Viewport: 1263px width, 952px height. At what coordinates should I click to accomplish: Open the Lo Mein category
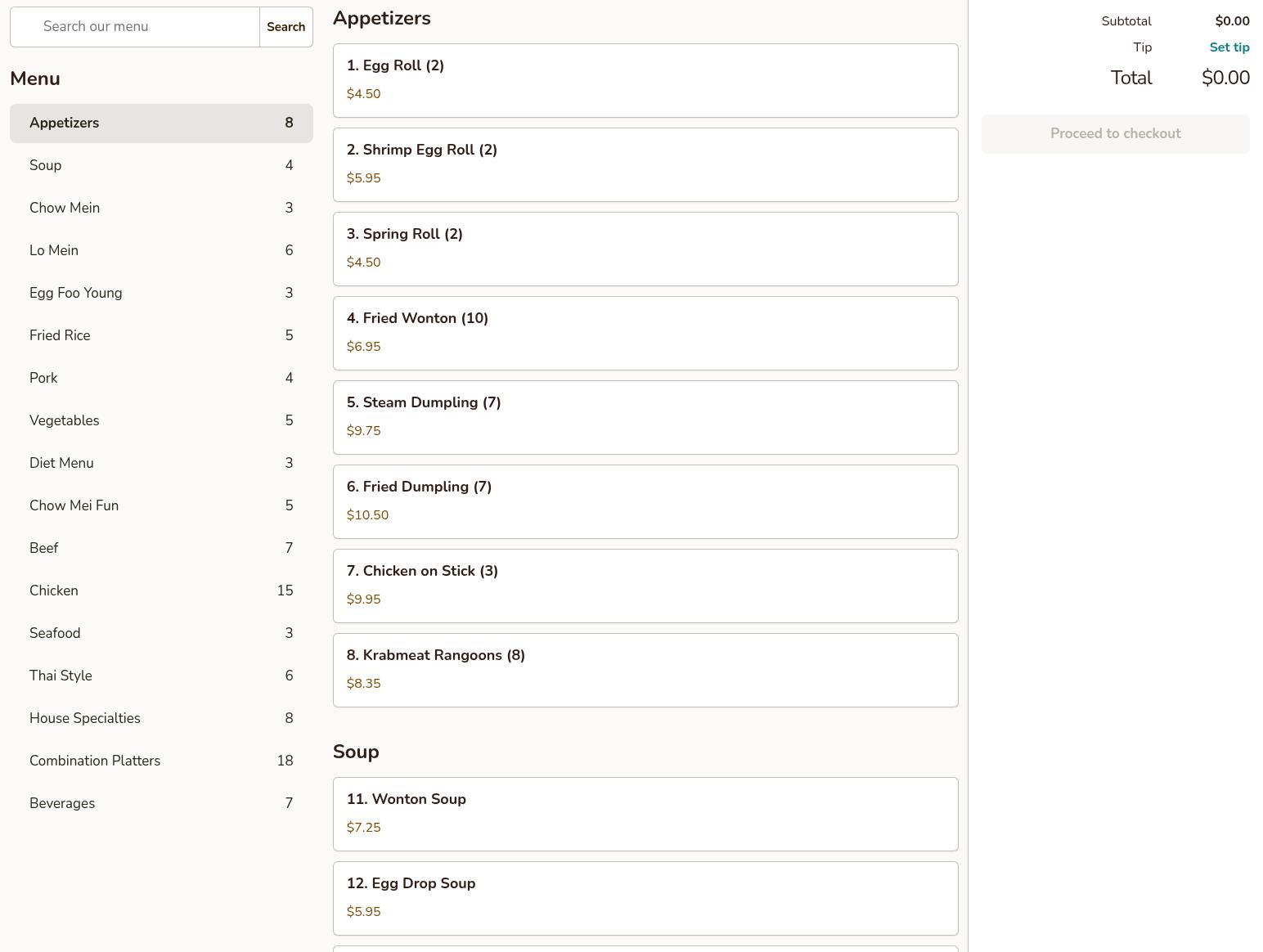coord(161,250)
